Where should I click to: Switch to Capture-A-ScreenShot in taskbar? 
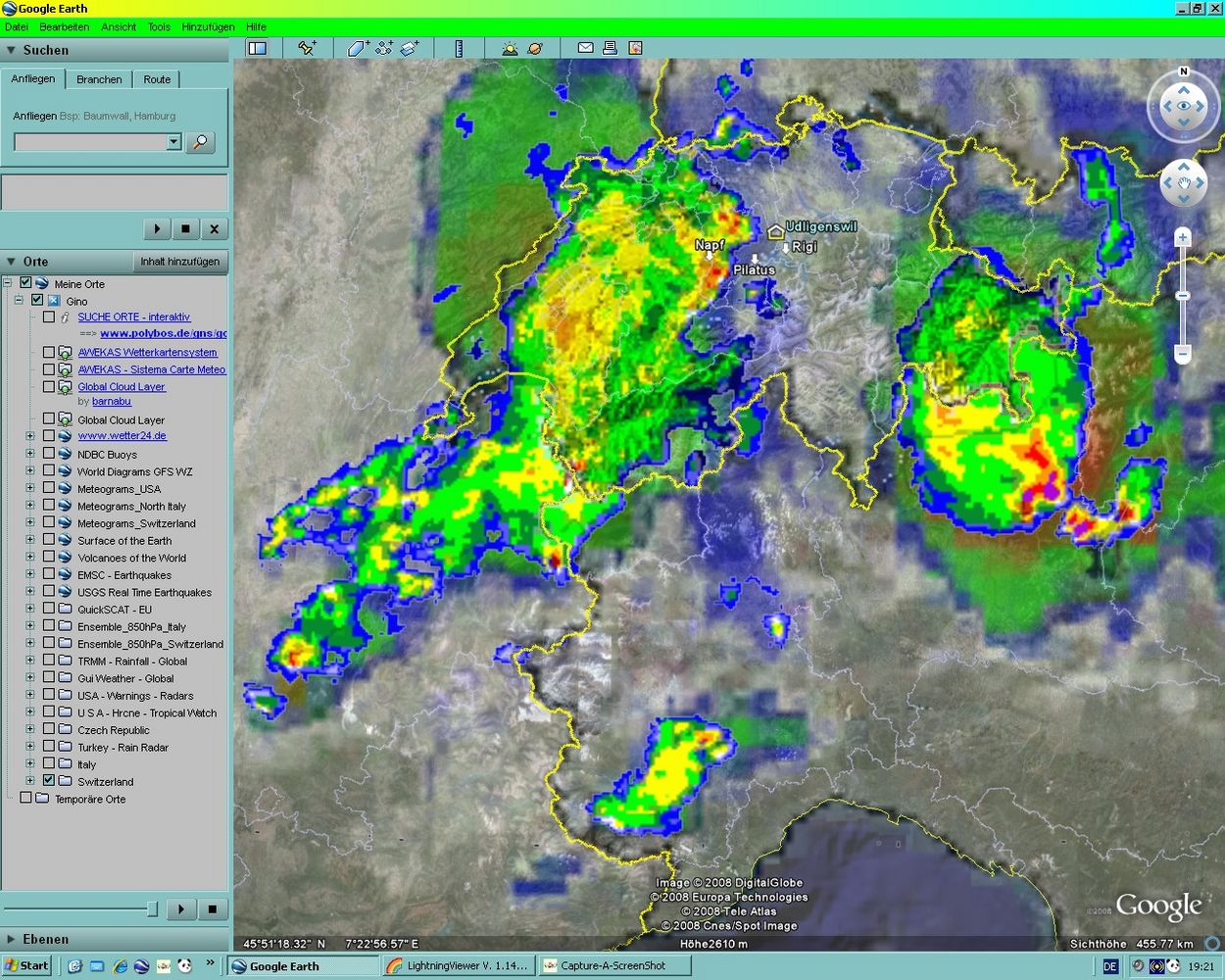click(614, 966)
